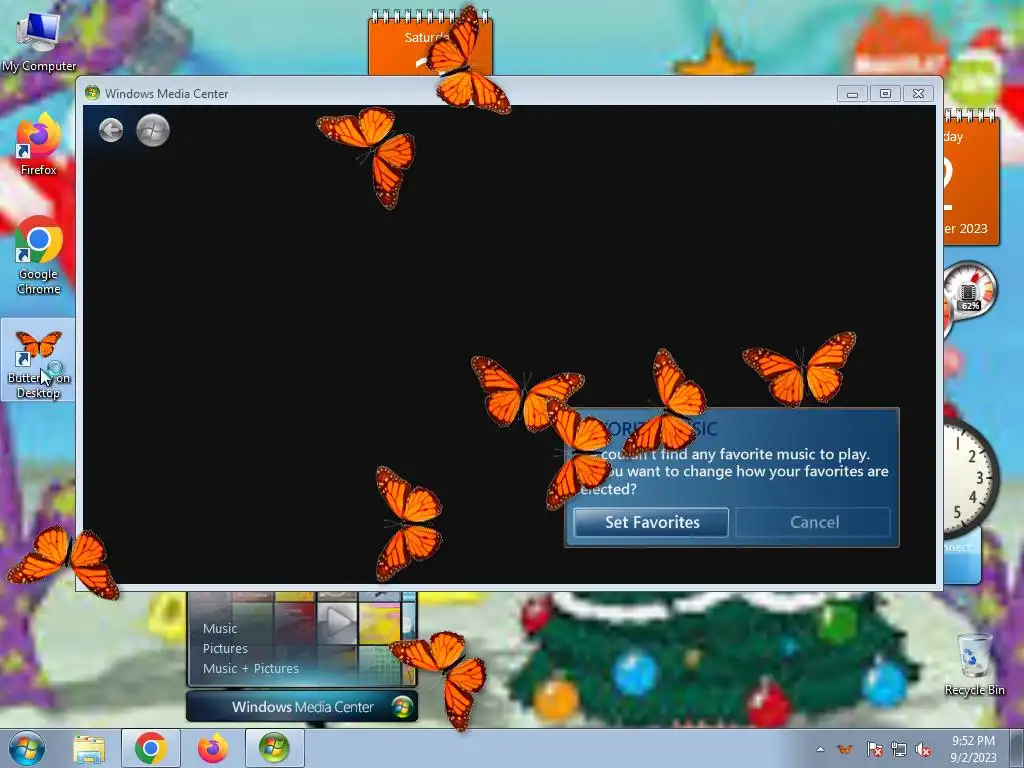
Task: Click the Media Center back arrow button
Action: [111, 130]
